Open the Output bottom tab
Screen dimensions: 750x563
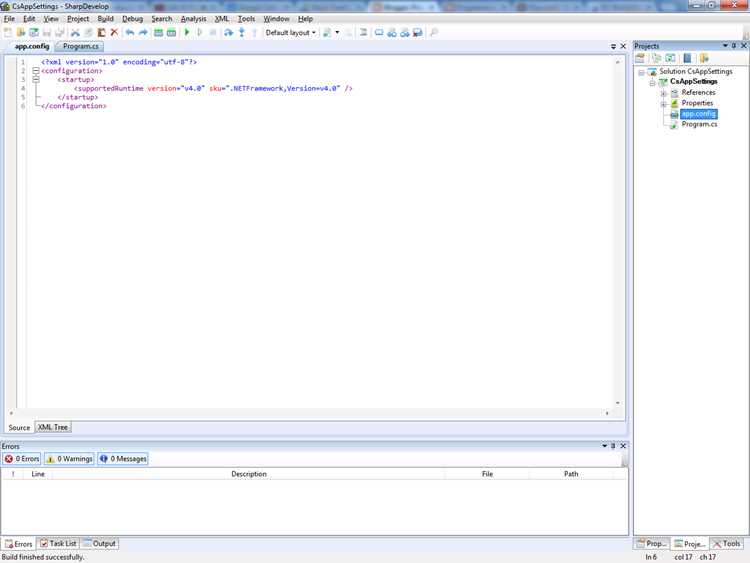pos(99,543)
